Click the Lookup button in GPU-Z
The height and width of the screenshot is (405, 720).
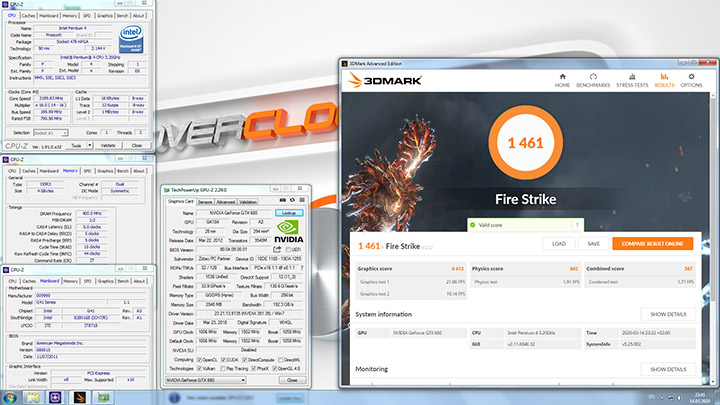[x=289, y=213]
